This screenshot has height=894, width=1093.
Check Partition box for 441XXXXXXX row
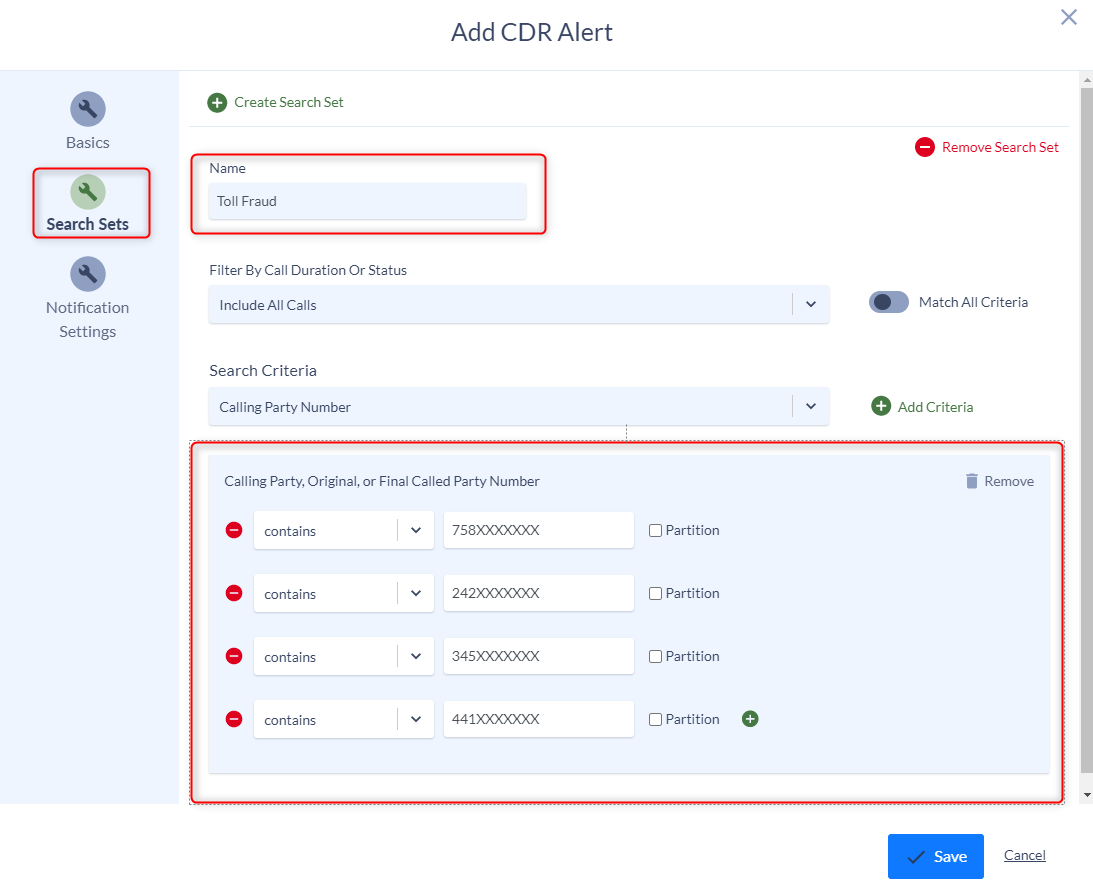[655, 720]
